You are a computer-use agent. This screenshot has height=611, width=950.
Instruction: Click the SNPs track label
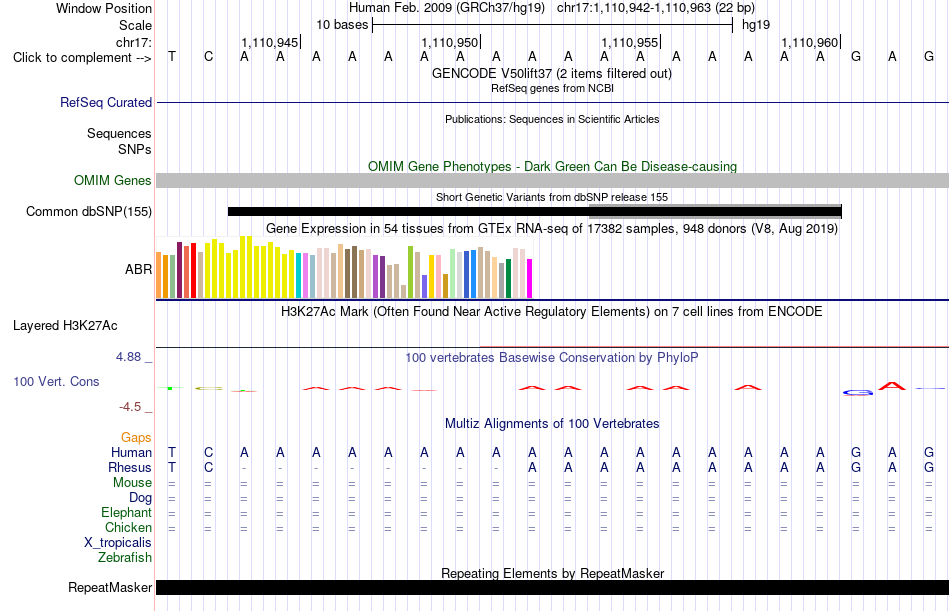coord(135,149)
